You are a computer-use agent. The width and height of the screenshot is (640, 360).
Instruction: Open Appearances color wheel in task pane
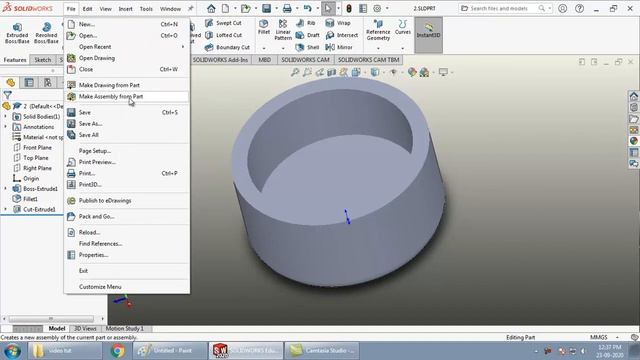click(633, 141)
